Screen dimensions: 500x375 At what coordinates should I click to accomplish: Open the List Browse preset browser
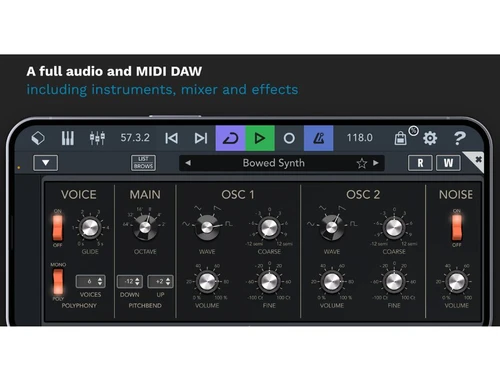tap(143, 163)
